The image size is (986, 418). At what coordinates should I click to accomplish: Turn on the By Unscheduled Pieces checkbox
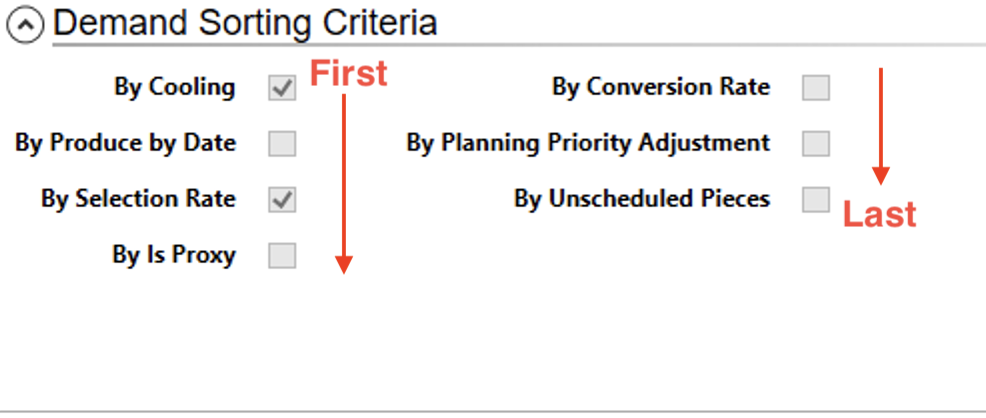[x=816, y=200]
